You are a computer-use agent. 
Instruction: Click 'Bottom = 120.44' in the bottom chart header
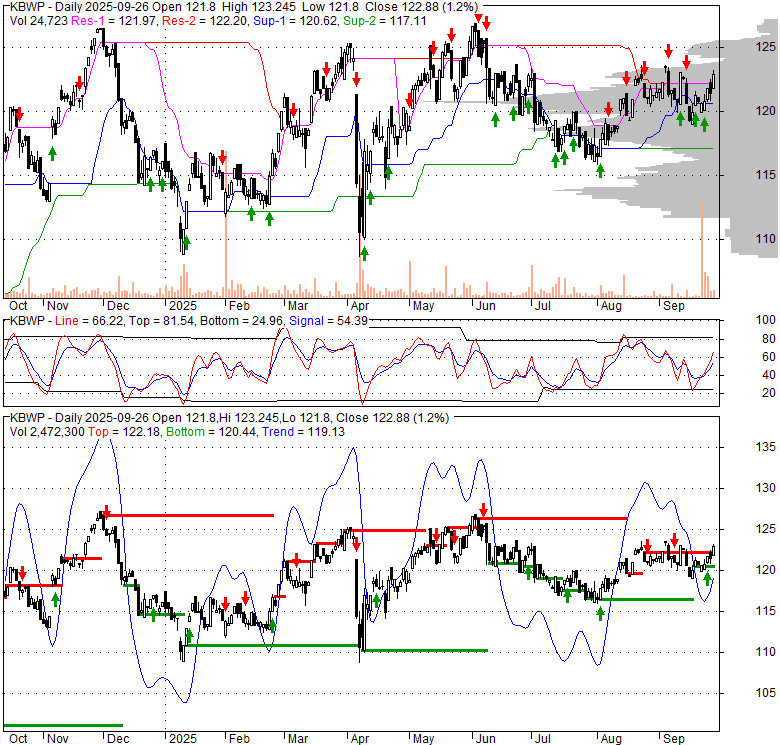212,432
